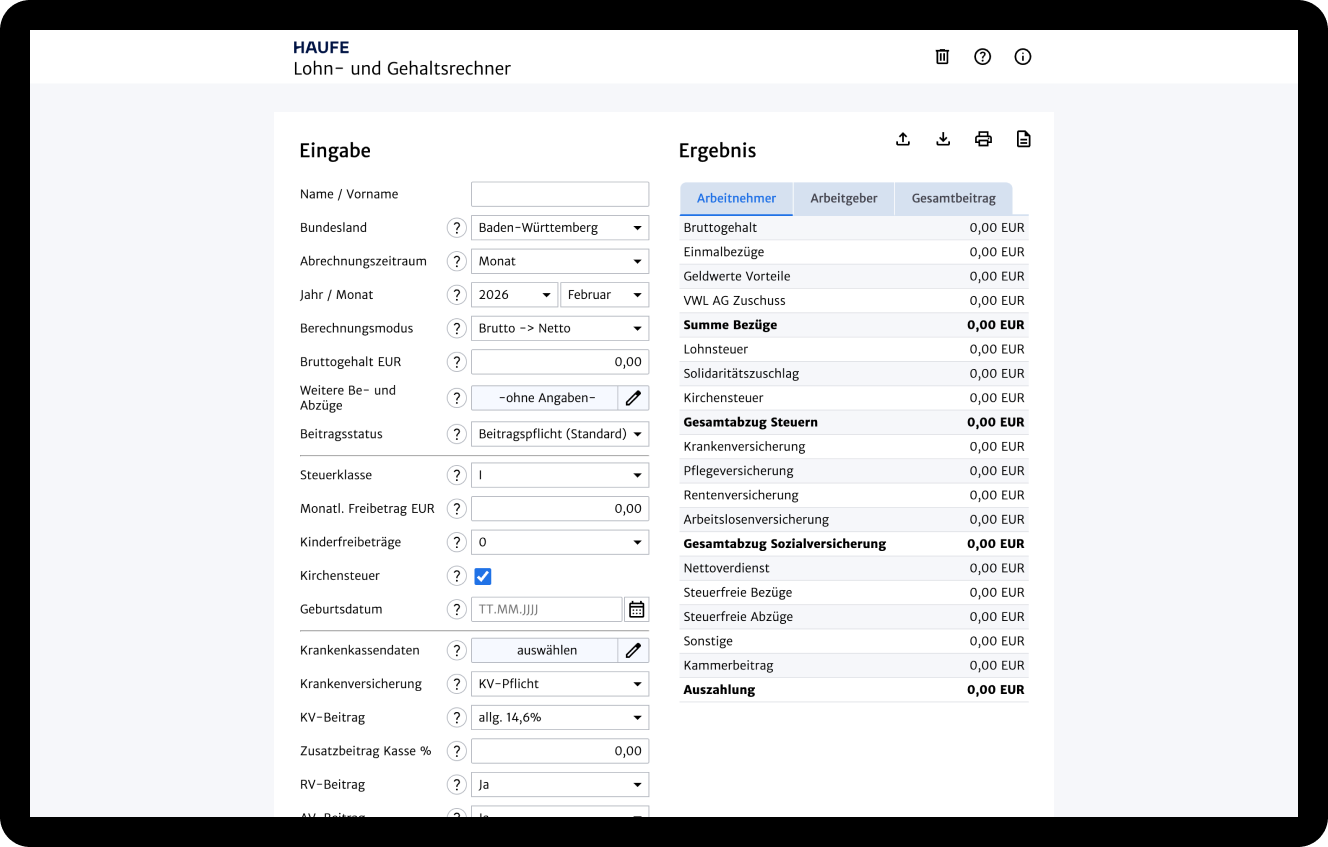This screenshot has height=847, width=1328.
Task: Edit Krankenkassendaten with pencil icon
Action: tap(633, 650)
